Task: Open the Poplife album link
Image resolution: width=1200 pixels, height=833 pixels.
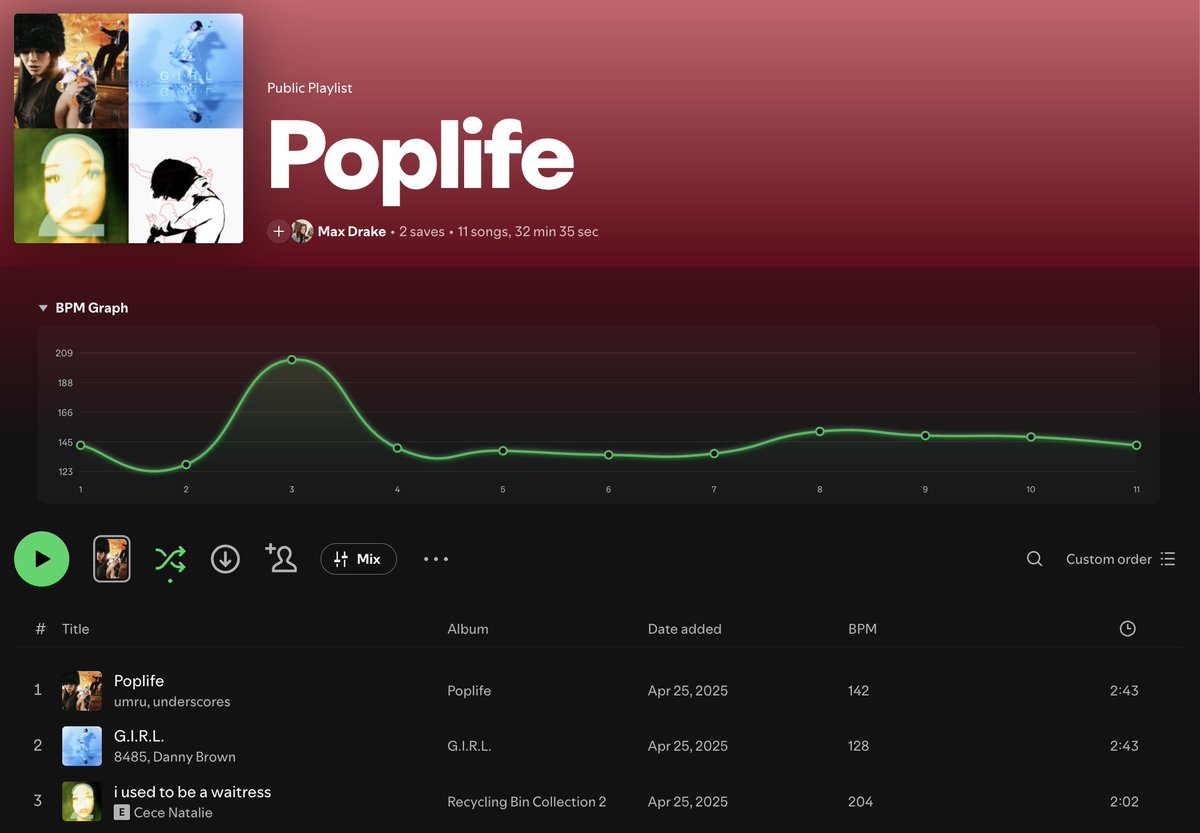Action: coord(469,691)
